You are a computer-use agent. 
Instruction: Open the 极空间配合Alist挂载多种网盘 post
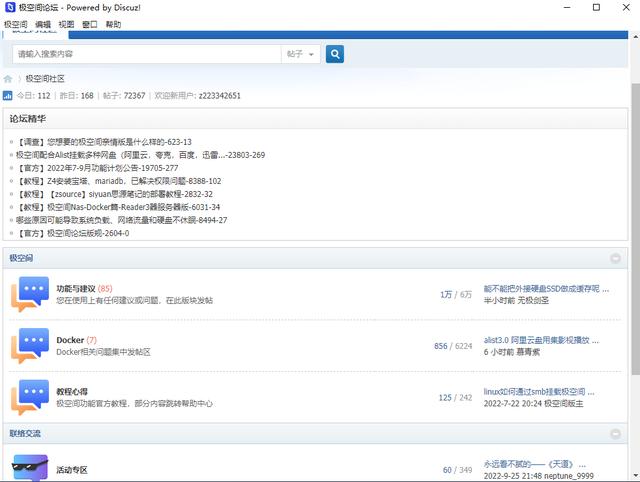coord(140,155)
